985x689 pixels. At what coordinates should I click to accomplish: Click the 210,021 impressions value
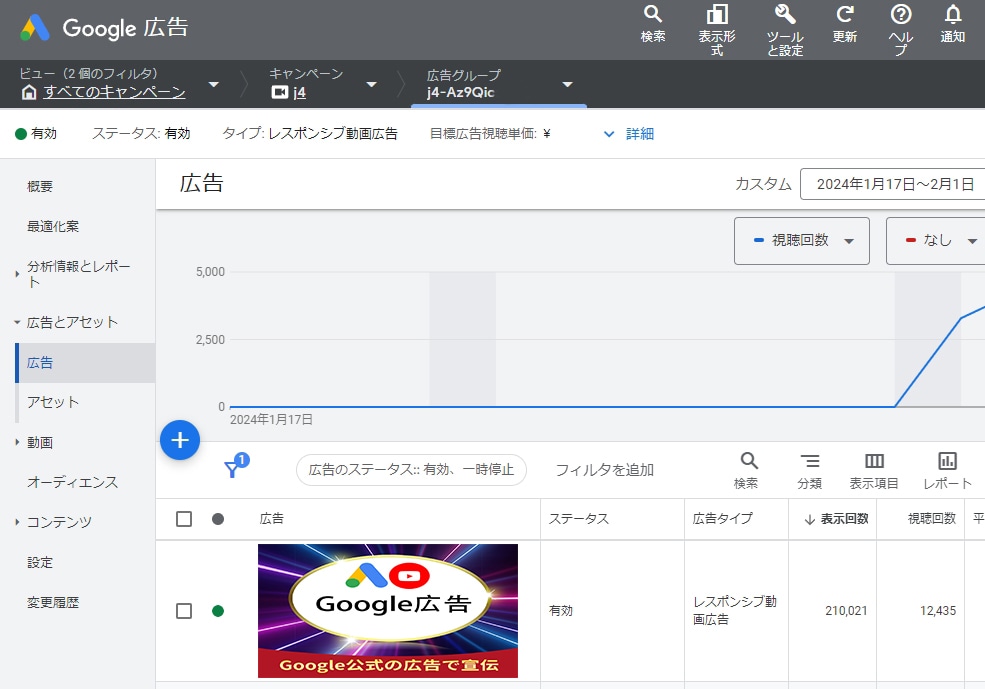(846, 610)
